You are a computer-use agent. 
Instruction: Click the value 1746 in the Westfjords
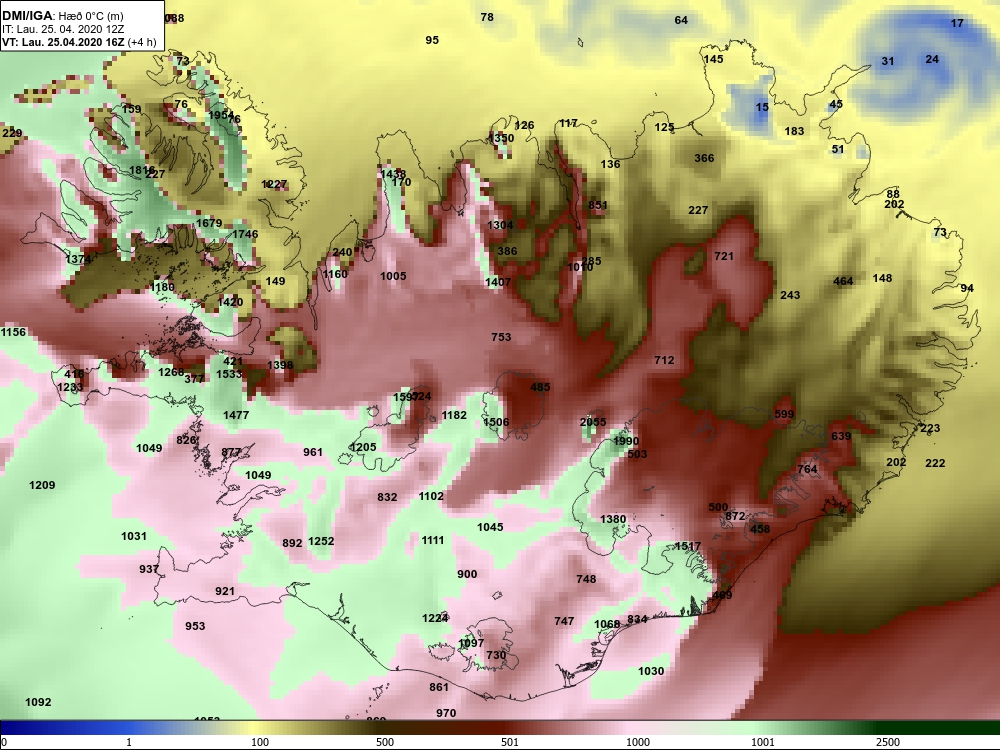click(245, 234)
